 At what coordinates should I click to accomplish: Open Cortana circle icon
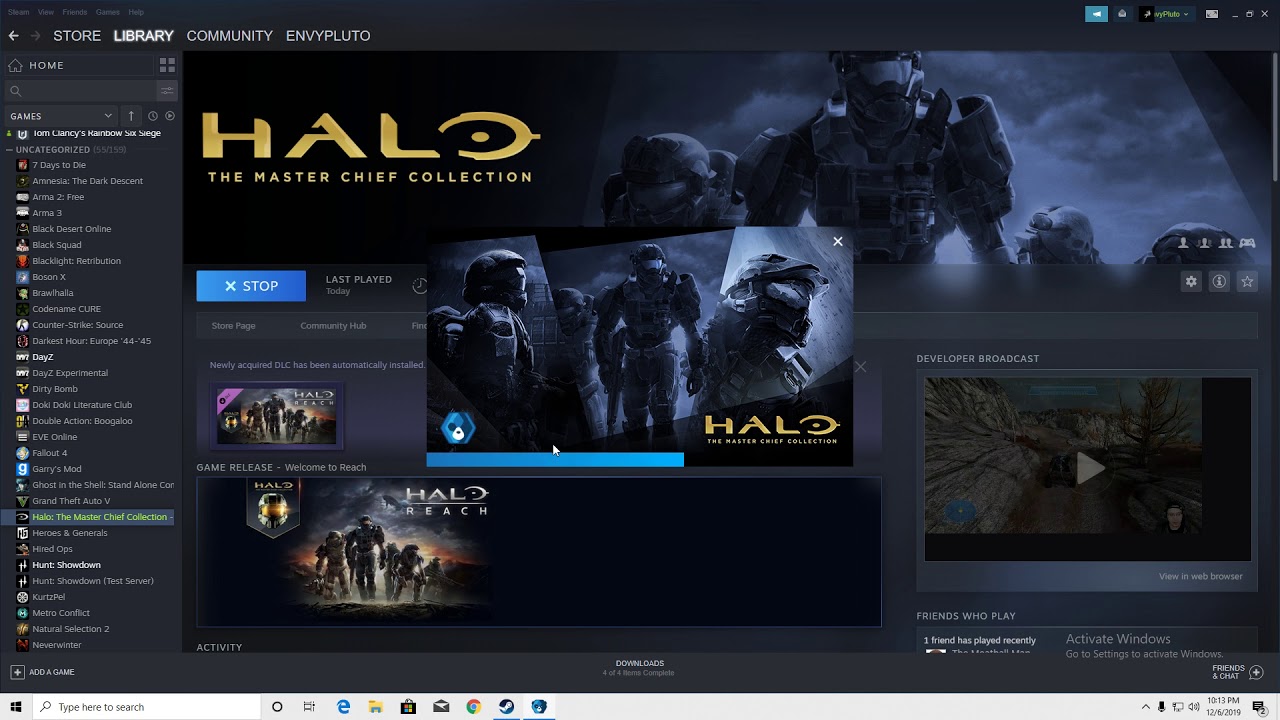click(277, 707)
